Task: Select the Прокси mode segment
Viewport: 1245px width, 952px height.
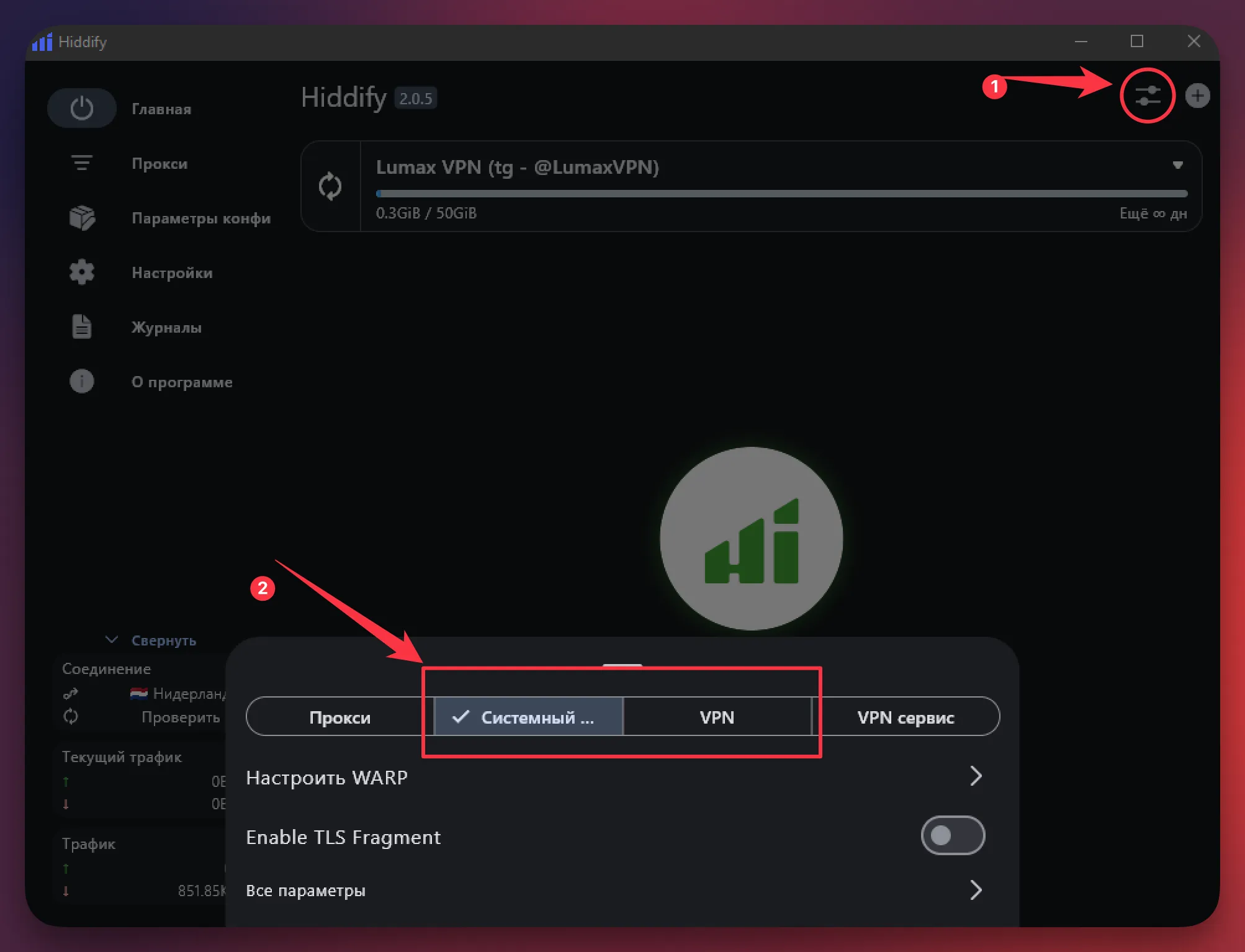Action: click(339, 717)
